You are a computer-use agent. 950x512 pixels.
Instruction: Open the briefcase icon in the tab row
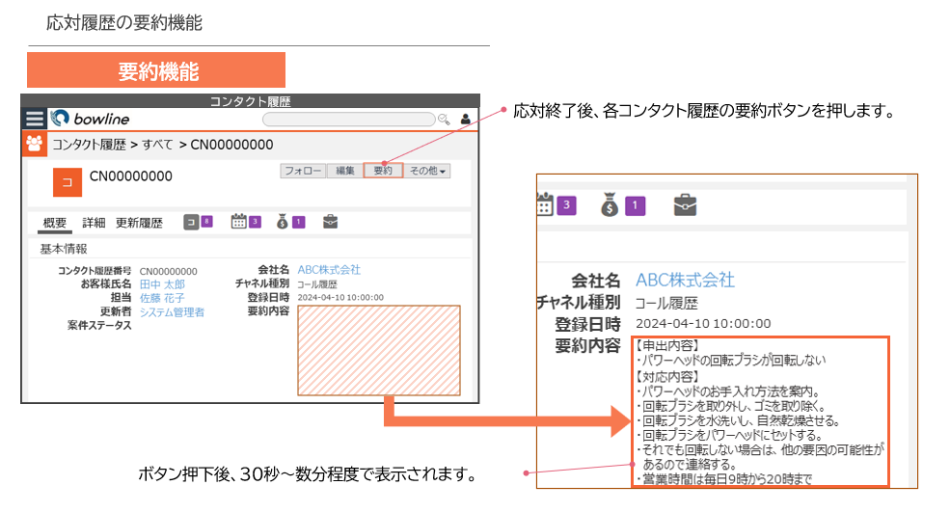click(x=330, y=222)
